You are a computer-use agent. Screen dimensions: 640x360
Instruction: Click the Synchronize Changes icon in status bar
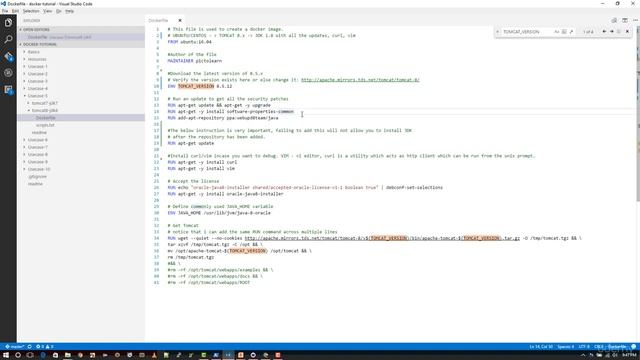pos(29,347)
